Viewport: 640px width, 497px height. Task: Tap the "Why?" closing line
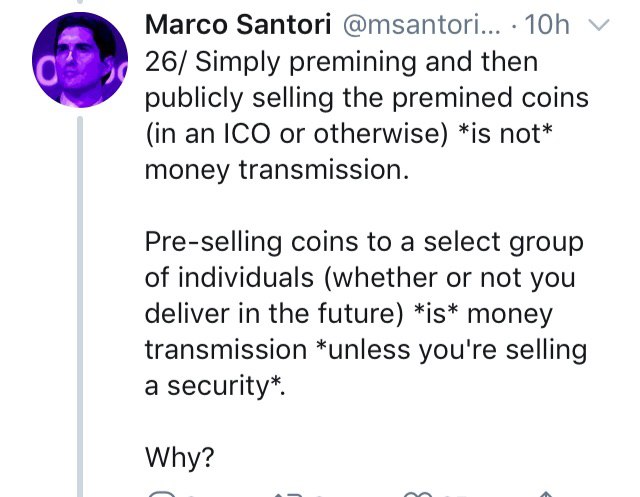pos(180,457)
